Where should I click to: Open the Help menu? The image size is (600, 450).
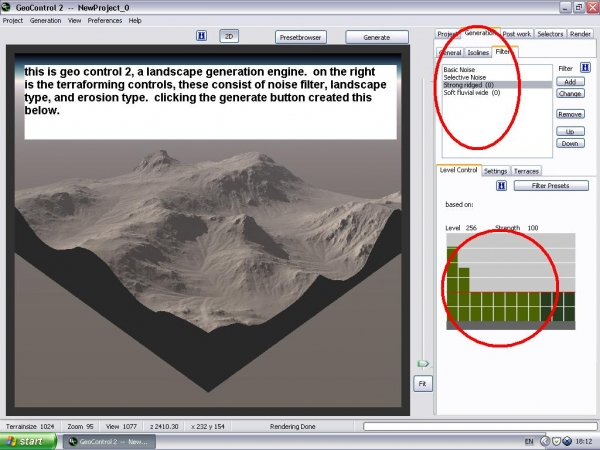tap(135, 21)
